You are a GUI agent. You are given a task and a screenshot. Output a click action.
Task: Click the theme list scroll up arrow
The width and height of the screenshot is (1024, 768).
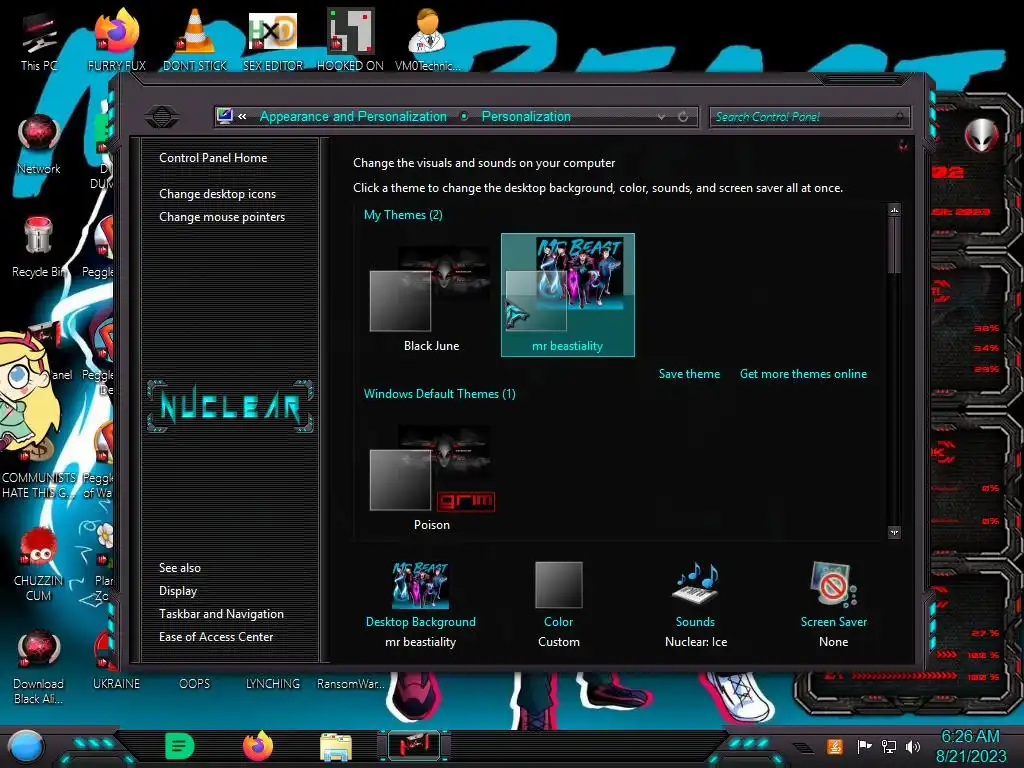pyautogui.click(x=895, y=210)
